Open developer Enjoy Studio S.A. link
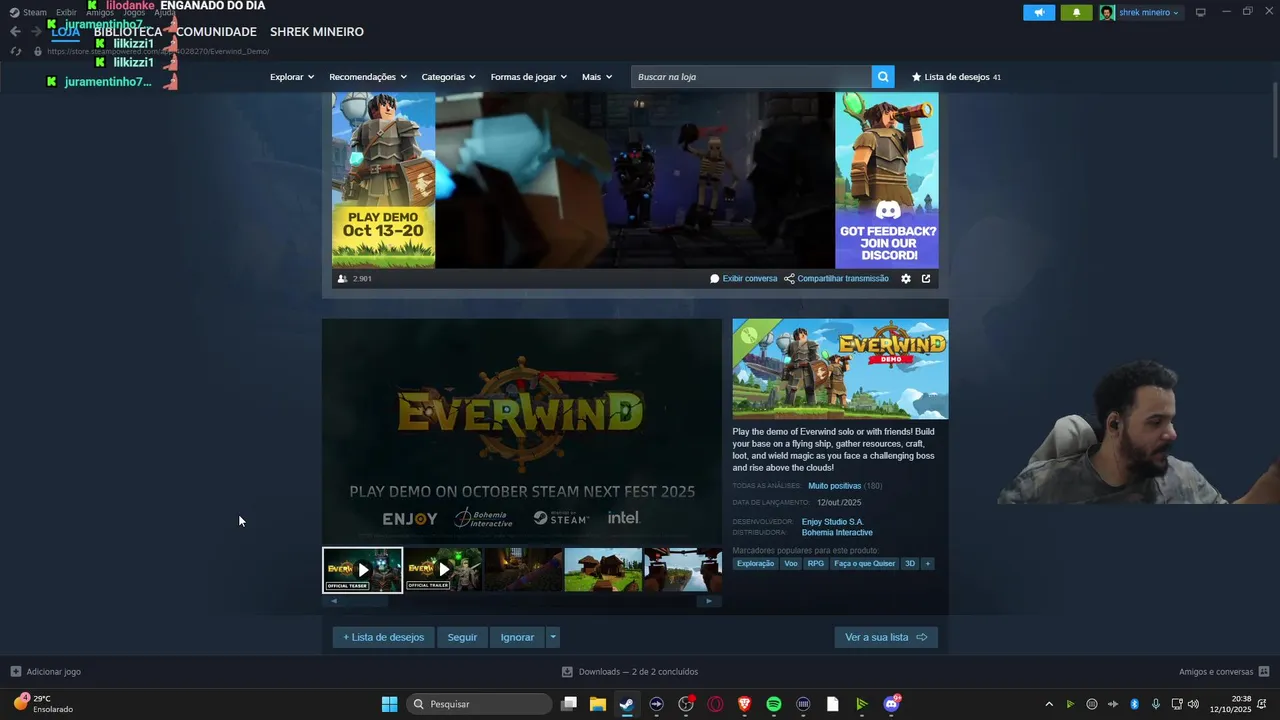Image resolution: width=1280 pixels, height=720 pixels. tap(832, 522)
